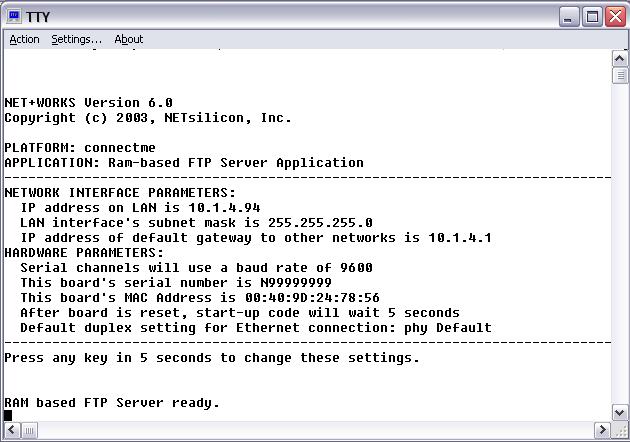Click the horizontal scrollbar thumb

point(28,432)
